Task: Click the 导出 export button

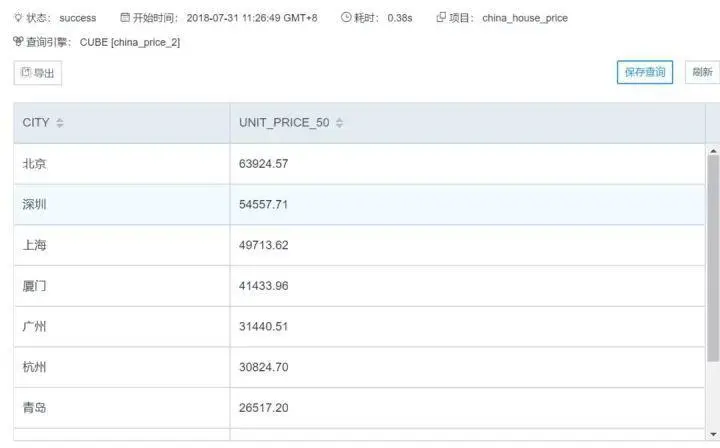Action: pos(38,73)
